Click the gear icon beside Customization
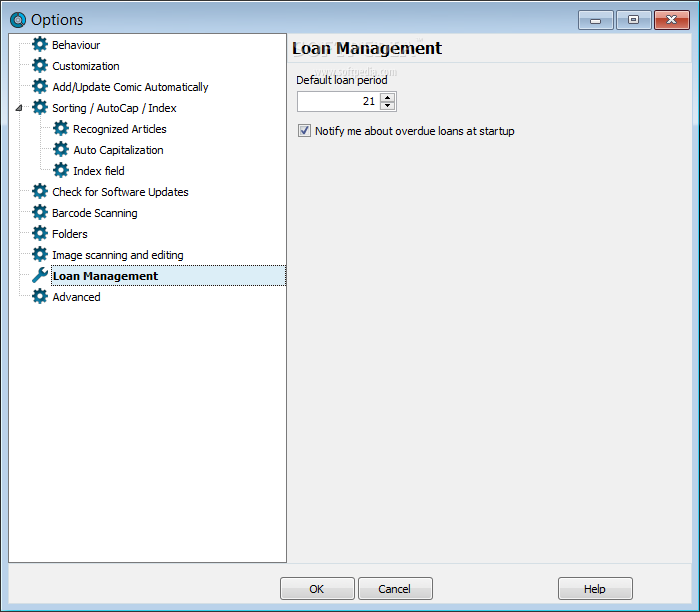 pos(40,66)
